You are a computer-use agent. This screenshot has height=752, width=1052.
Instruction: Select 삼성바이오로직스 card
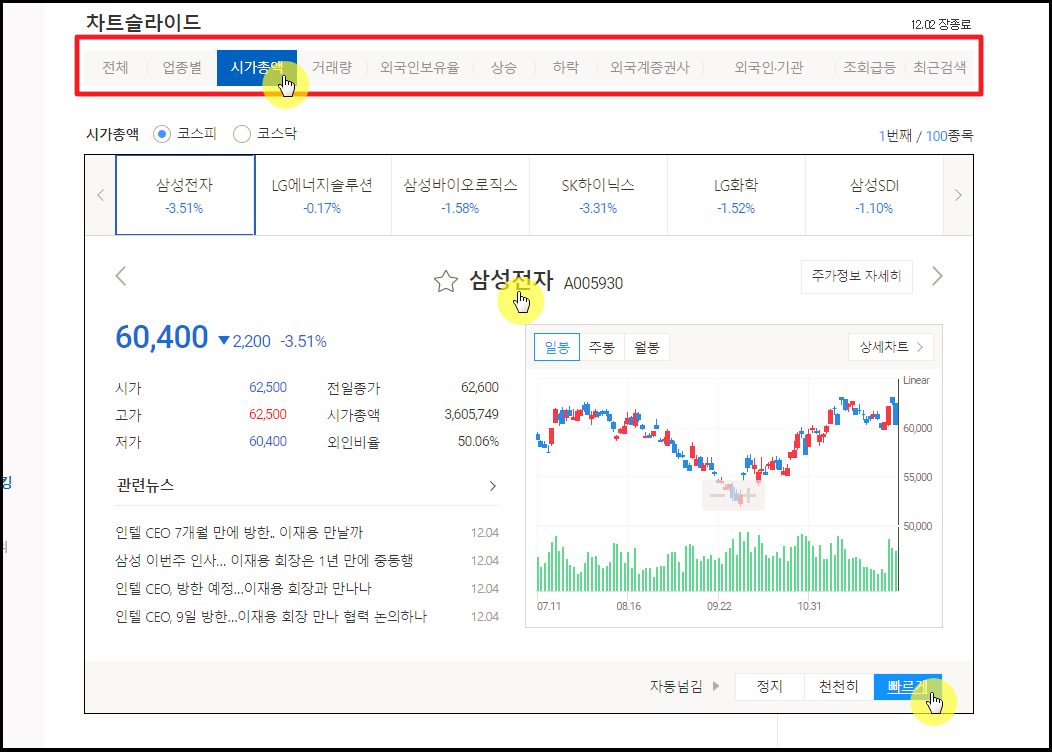[x=460, y=195]
